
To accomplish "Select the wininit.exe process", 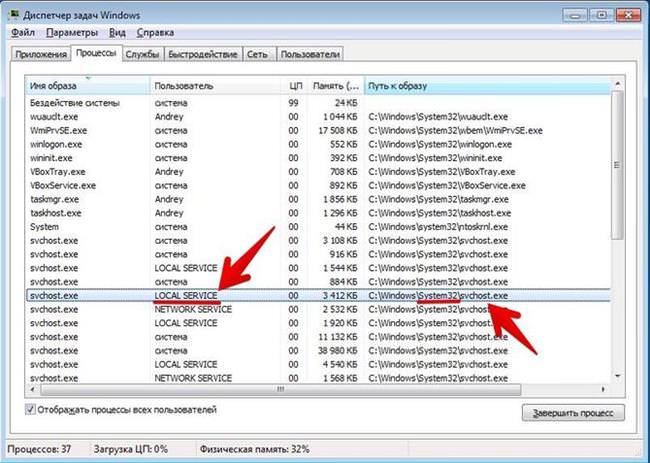I will click(x=318, y=158).
